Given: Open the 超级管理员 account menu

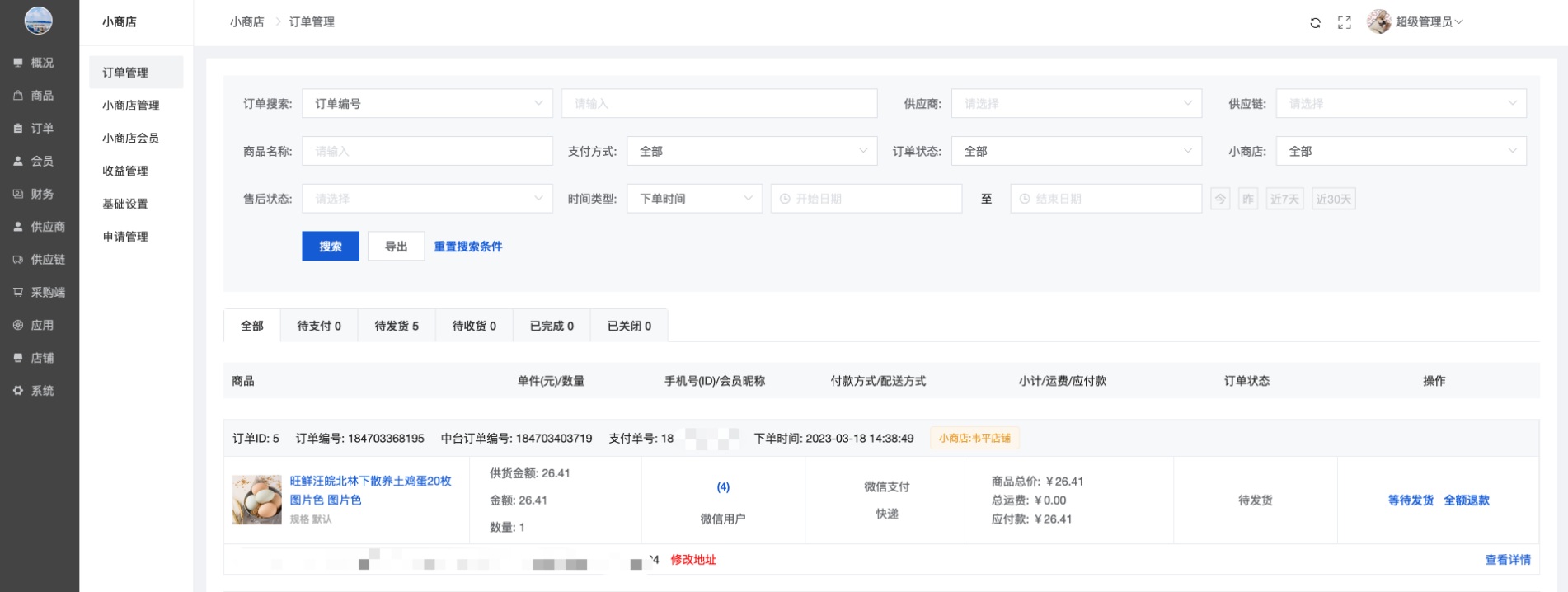Looking at the screenshot, I should coord(1428,22).
